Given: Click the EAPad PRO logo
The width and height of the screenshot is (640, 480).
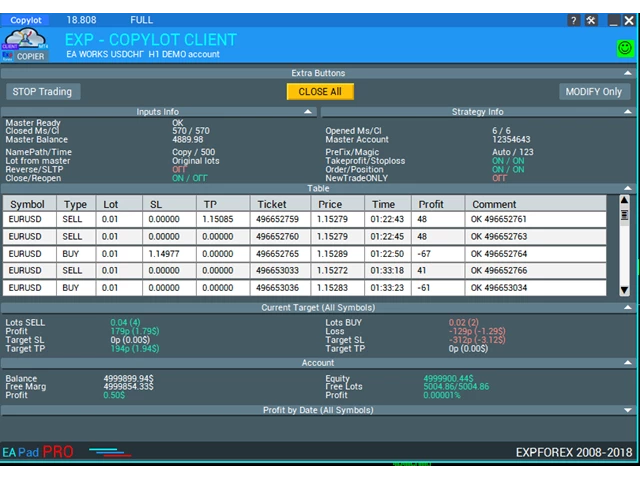Looking at the screenshot, I should [x=38, y=452].
